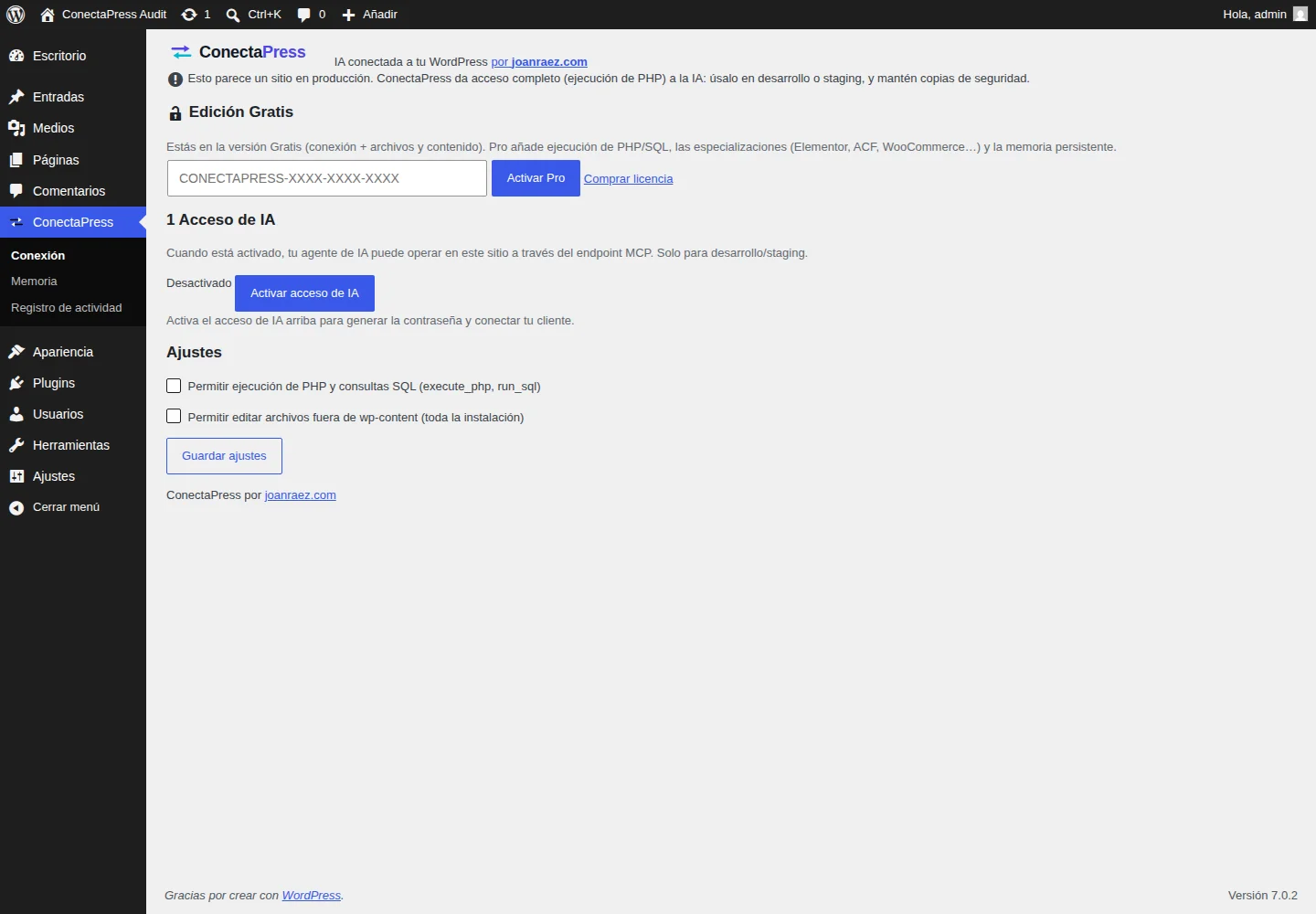Open Comprar licencia link
The width and height of the screenshot is (1316, 914).
628,179
